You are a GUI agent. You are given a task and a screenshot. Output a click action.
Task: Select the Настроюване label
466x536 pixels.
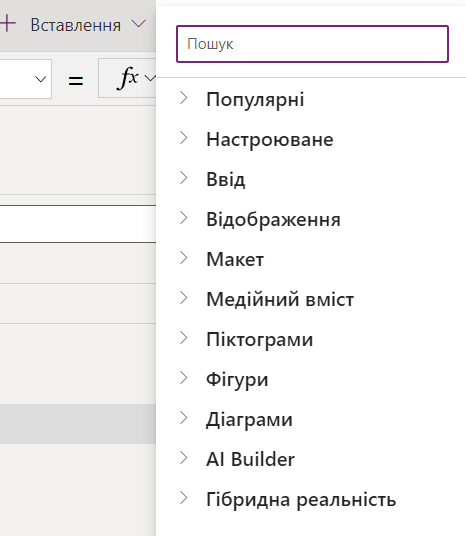pyautogui.click(x=270, y=139)
